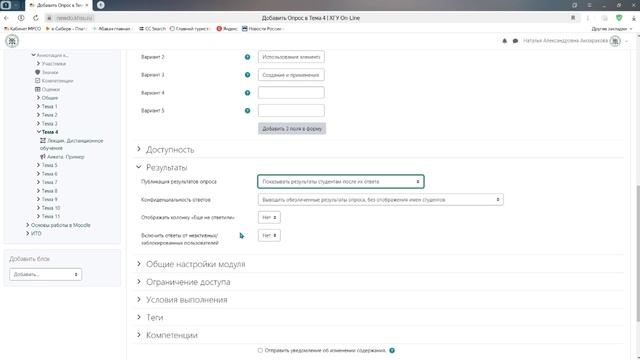The width and height of the screenshot is (640, 360).
Task: Open Добавить блок dropdown
Action: tap(45, 274)
